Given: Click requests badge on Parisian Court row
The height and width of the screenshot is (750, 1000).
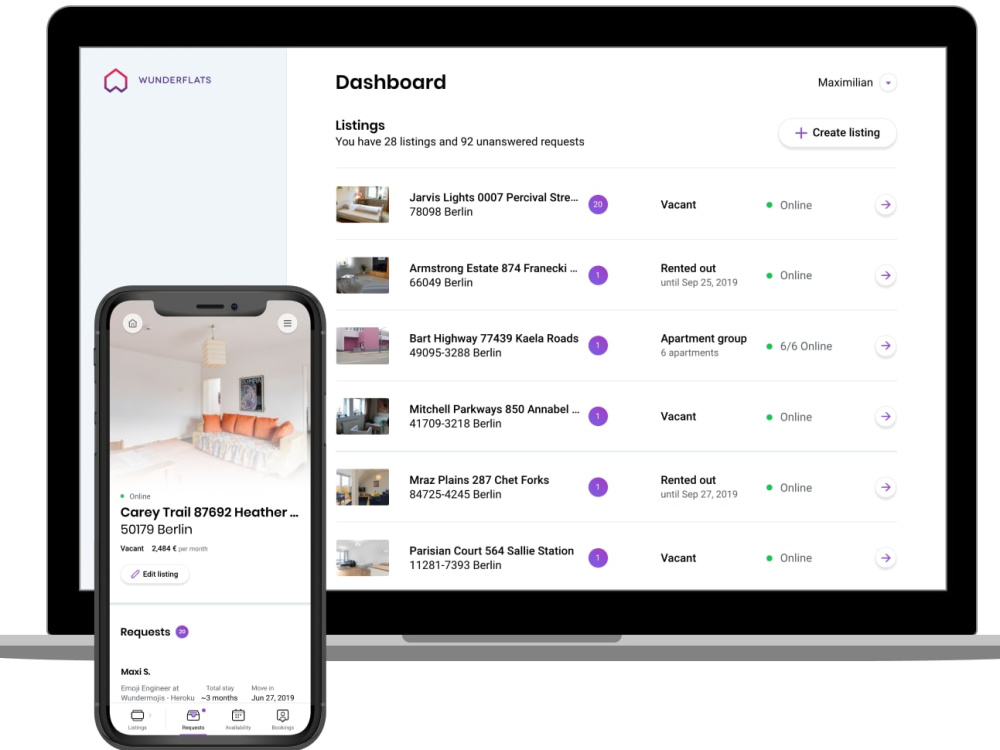Looking at the screenshot, I should coord(598,557).
